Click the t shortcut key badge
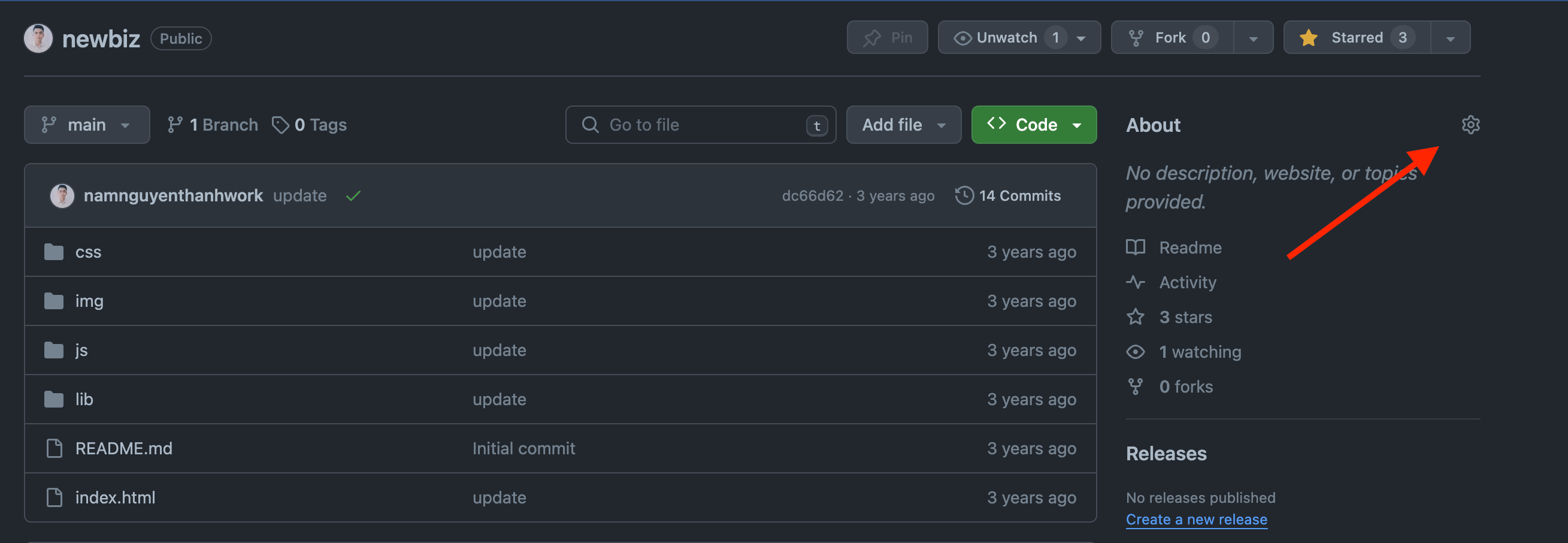Image resolution: width=1568 pixels, height=543 pixels. 817,125
